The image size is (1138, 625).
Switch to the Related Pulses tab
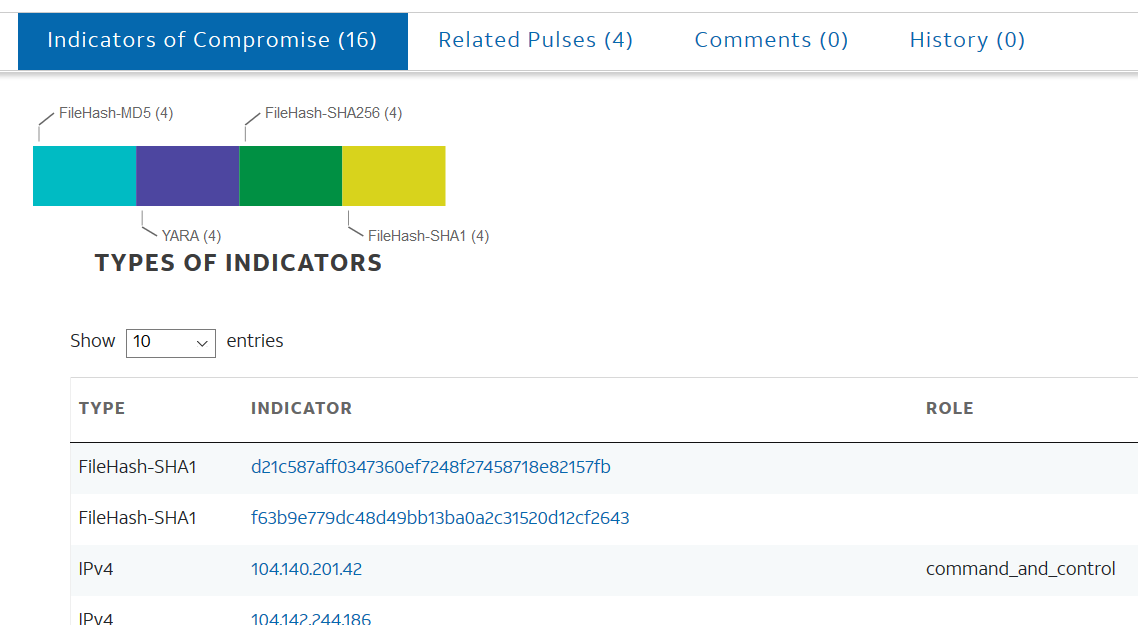click(x=535, y=40)
